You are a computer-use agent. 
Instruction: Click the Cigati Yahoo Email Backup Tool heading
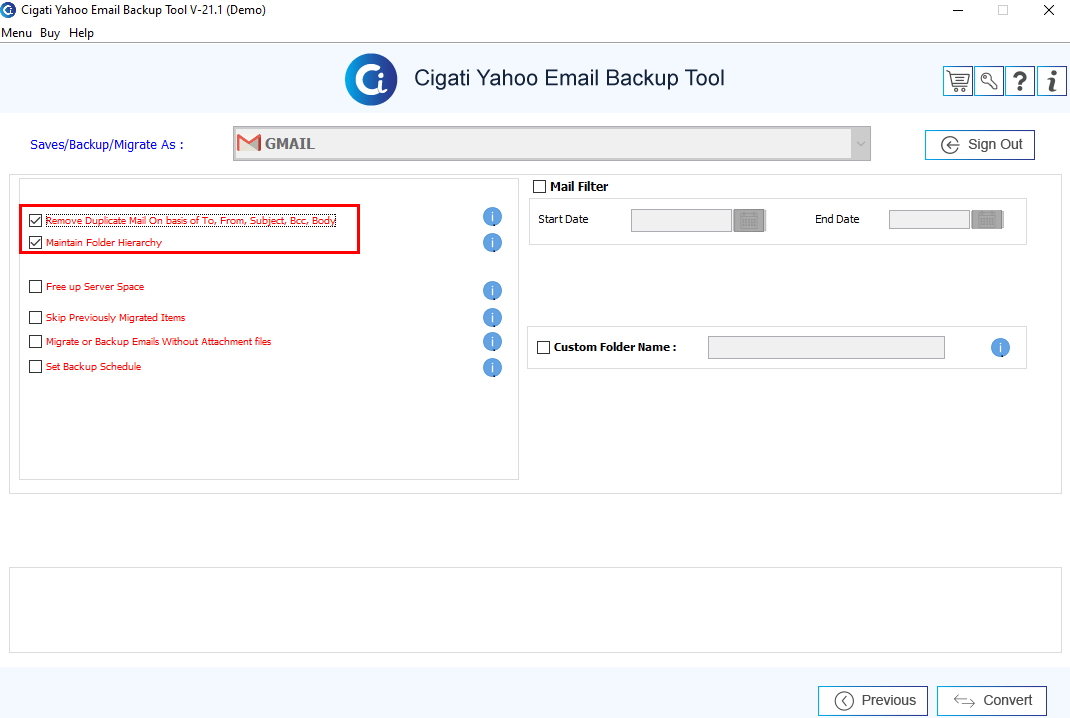569,78
